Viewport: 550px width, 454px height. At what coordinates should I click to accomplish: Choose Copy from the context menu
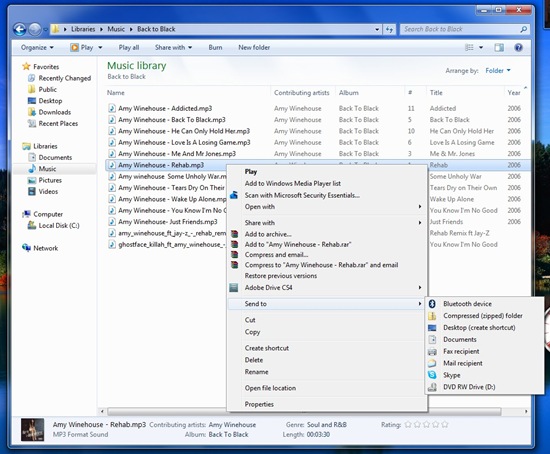click(253, 332)
